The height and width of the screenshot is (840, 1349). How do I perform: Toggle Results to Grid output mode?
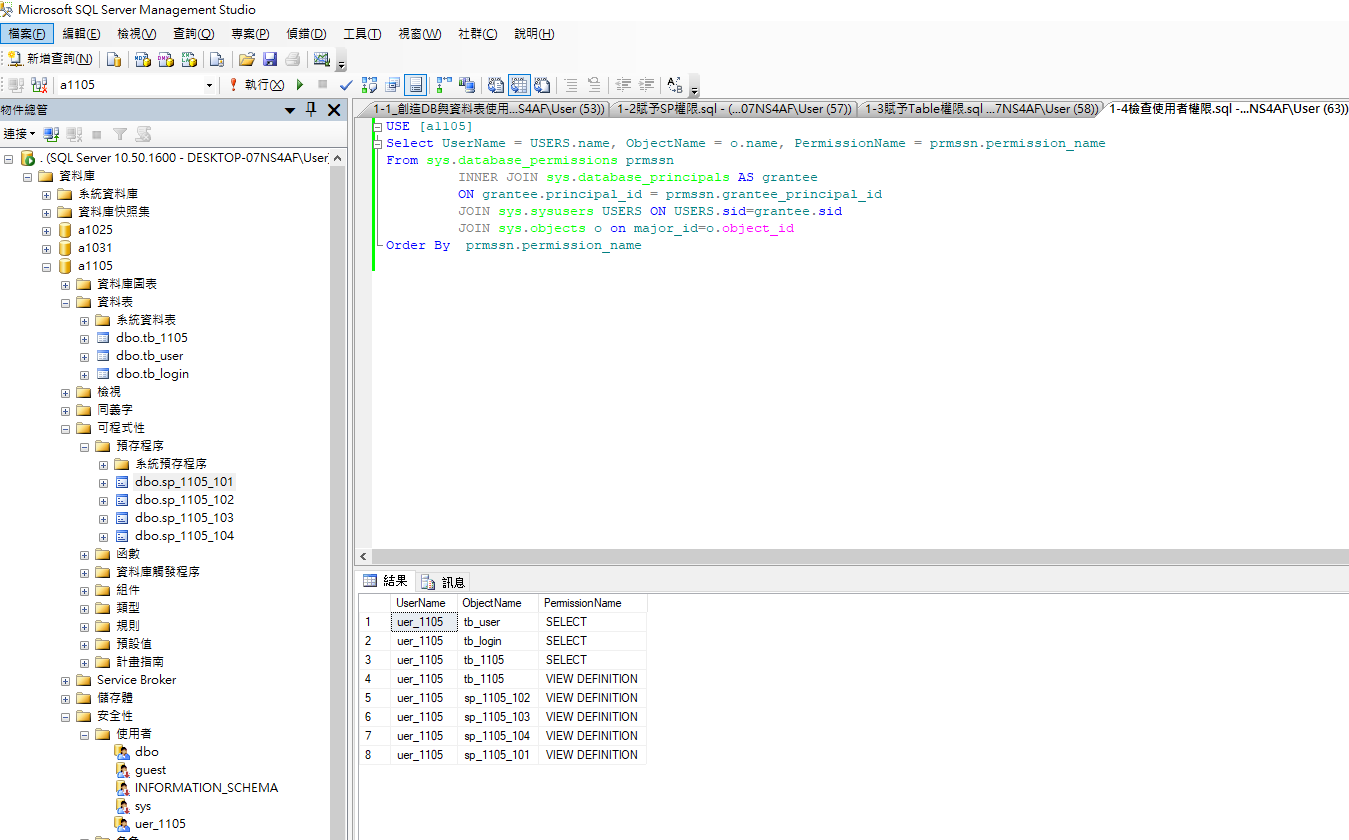point(519,85)
